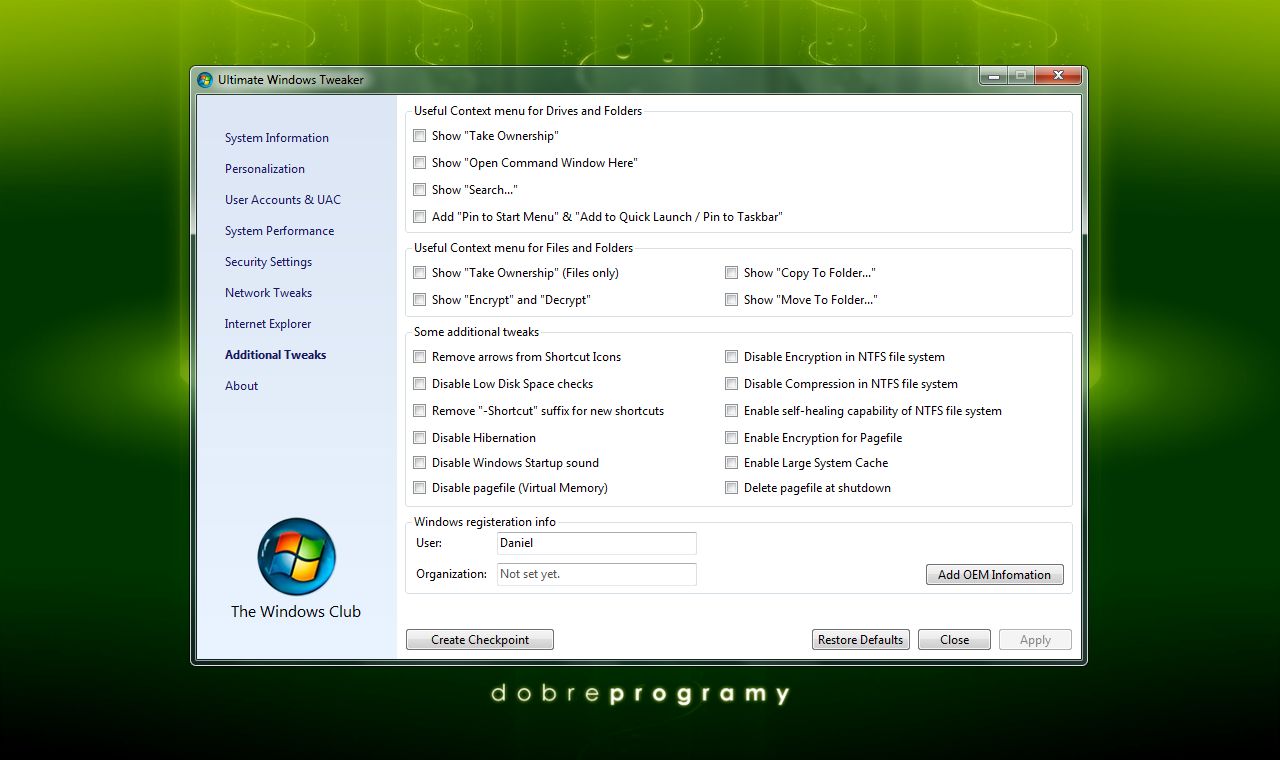Image resolution: width=1280 pixels, height=760 pixels.
Task: Check Disable pagefile (Virtual Memory)
Action: click(x=420, y=488)
